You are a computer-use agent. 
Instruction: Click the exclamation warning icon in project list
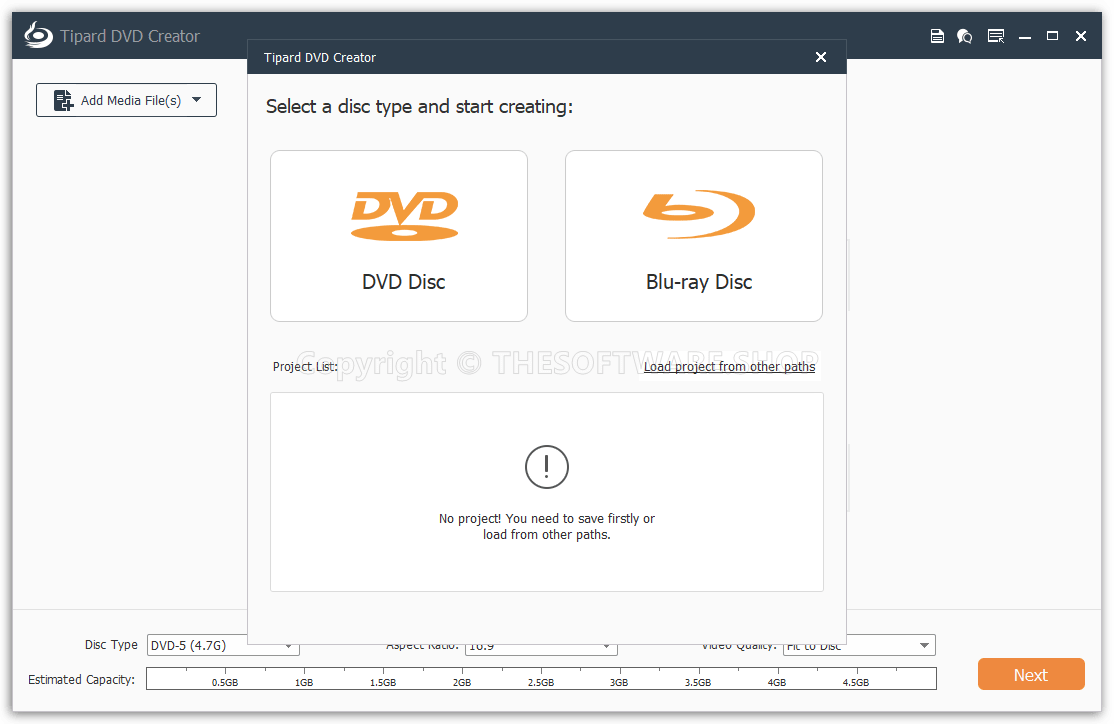pyautogui.click(x=546, y=467)
